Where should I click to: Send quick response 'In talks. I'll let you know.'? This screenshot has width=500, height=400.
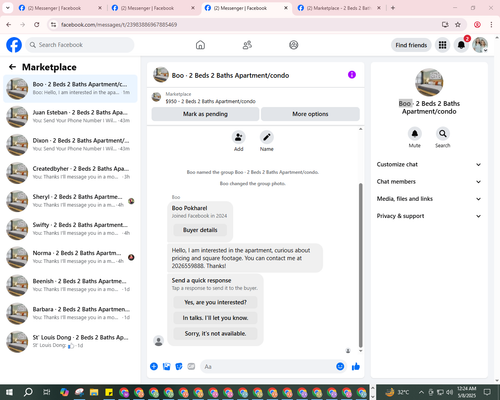pyautogui.click(x=215, y=318)
